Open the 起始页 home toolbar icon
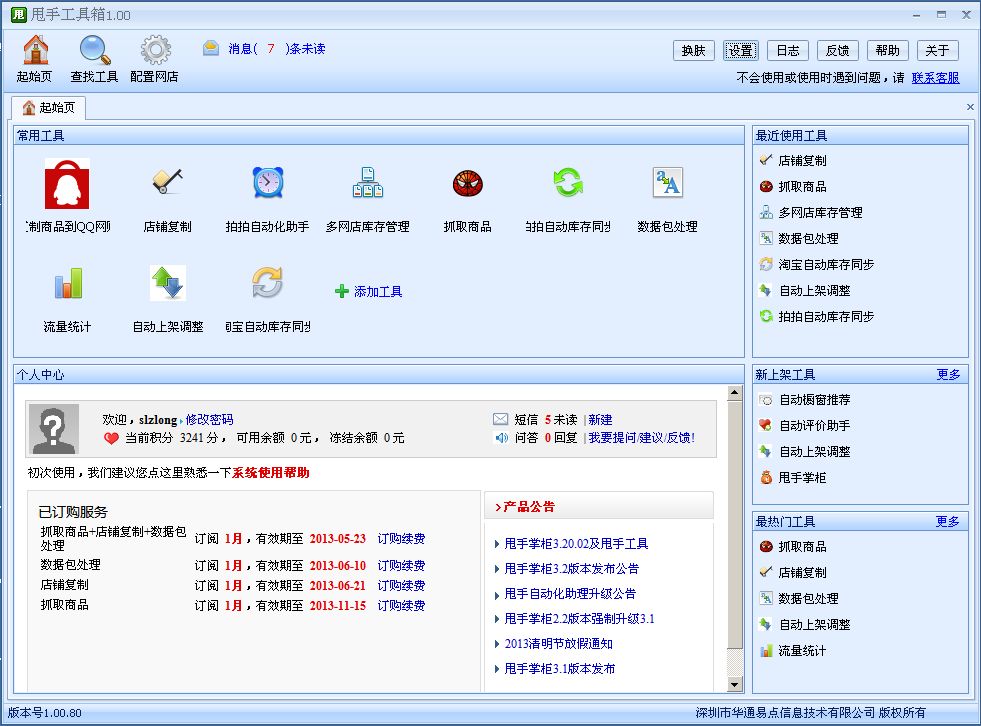 [x=35, y=51]
